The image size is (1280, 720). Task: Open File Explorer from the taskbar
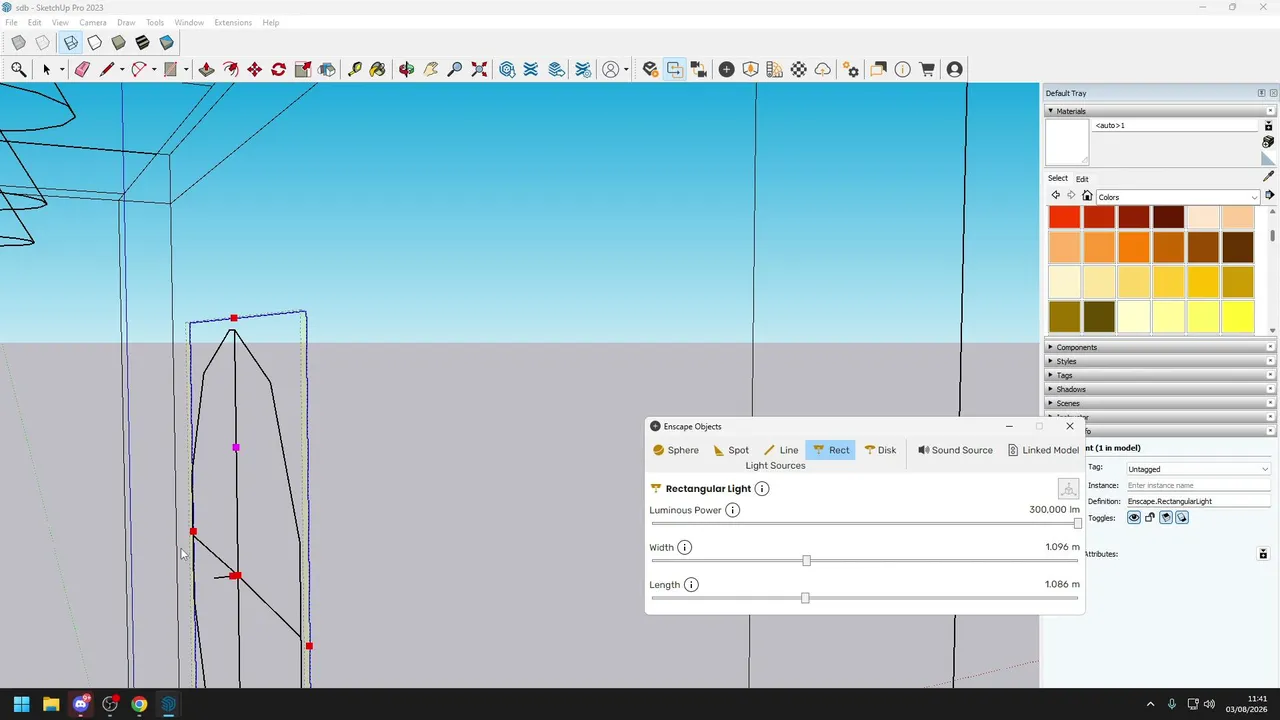(x=51, y=704)
